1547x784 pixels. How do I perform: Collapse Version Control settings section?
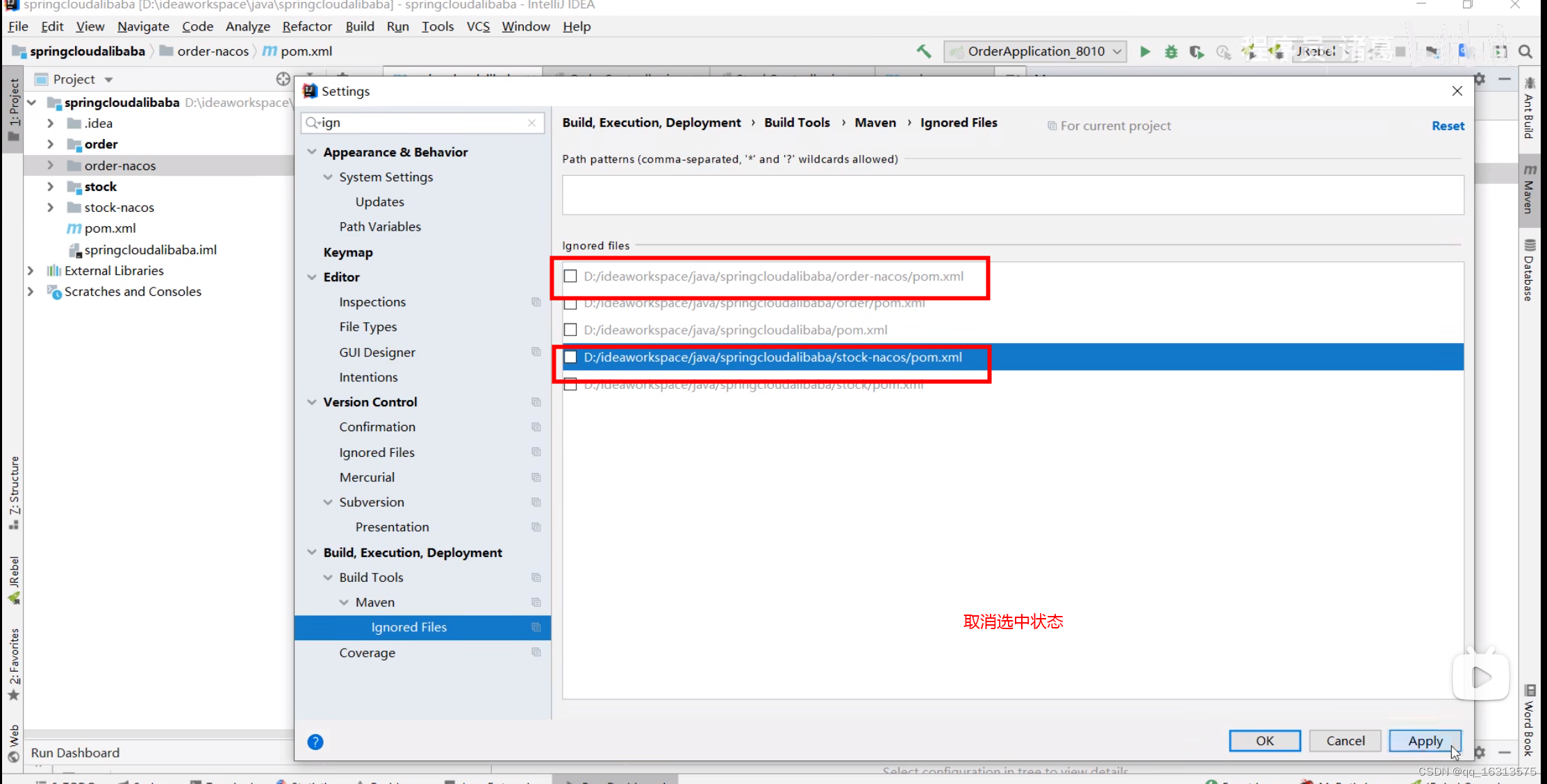pos(312,401)
